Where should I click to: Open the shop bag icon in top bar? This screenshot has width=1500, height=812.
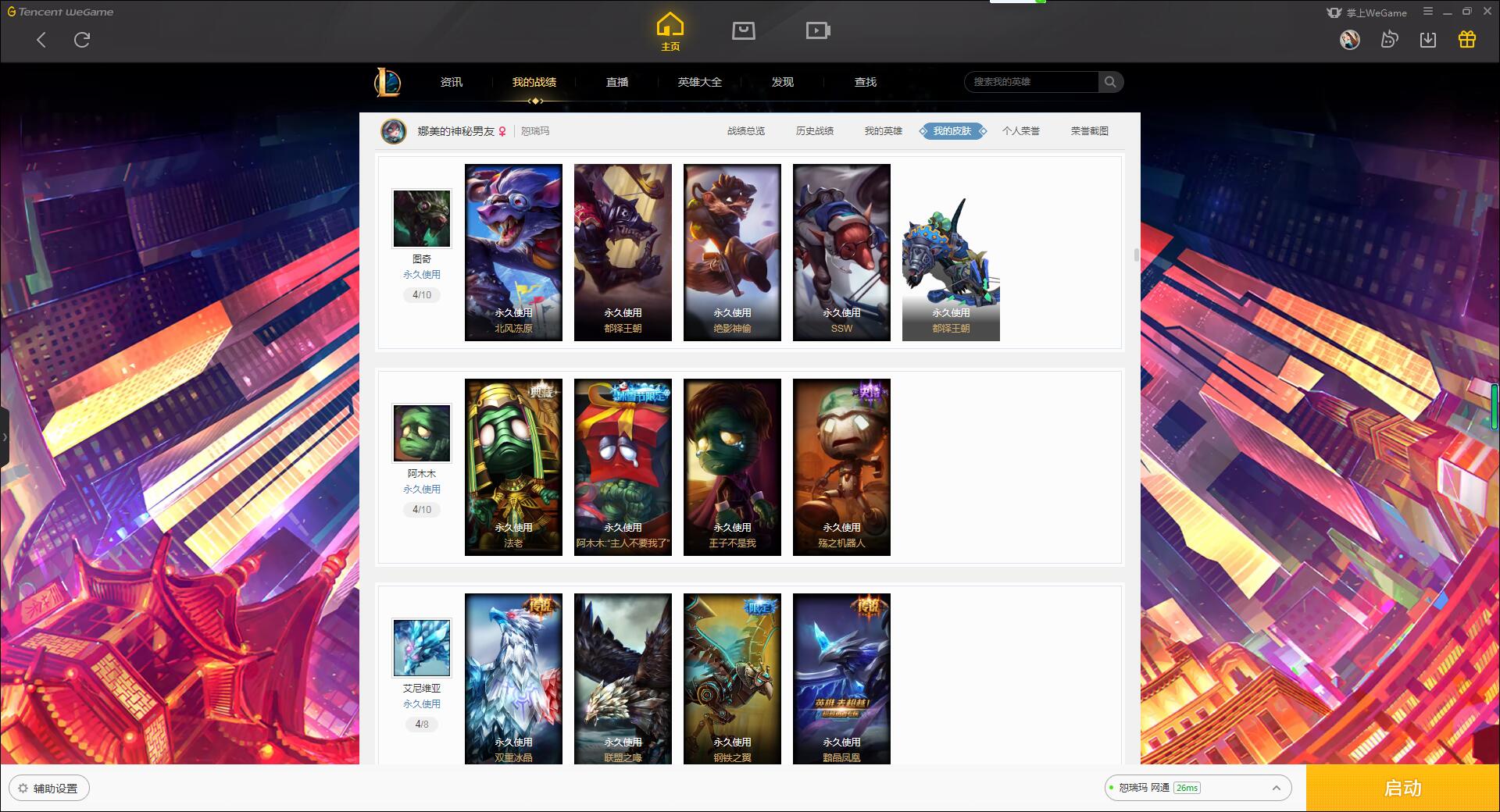pos(743,30)
